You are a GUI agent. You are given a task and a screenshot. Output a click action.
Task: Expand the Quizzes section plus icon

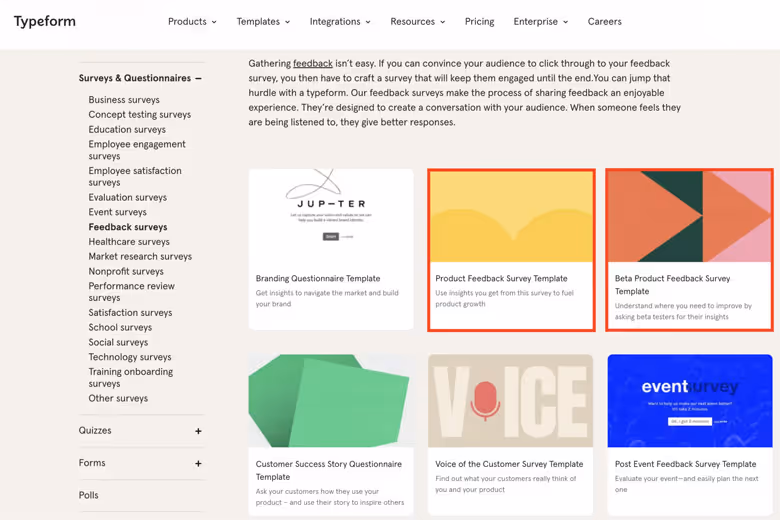click(x=198, y=431)
